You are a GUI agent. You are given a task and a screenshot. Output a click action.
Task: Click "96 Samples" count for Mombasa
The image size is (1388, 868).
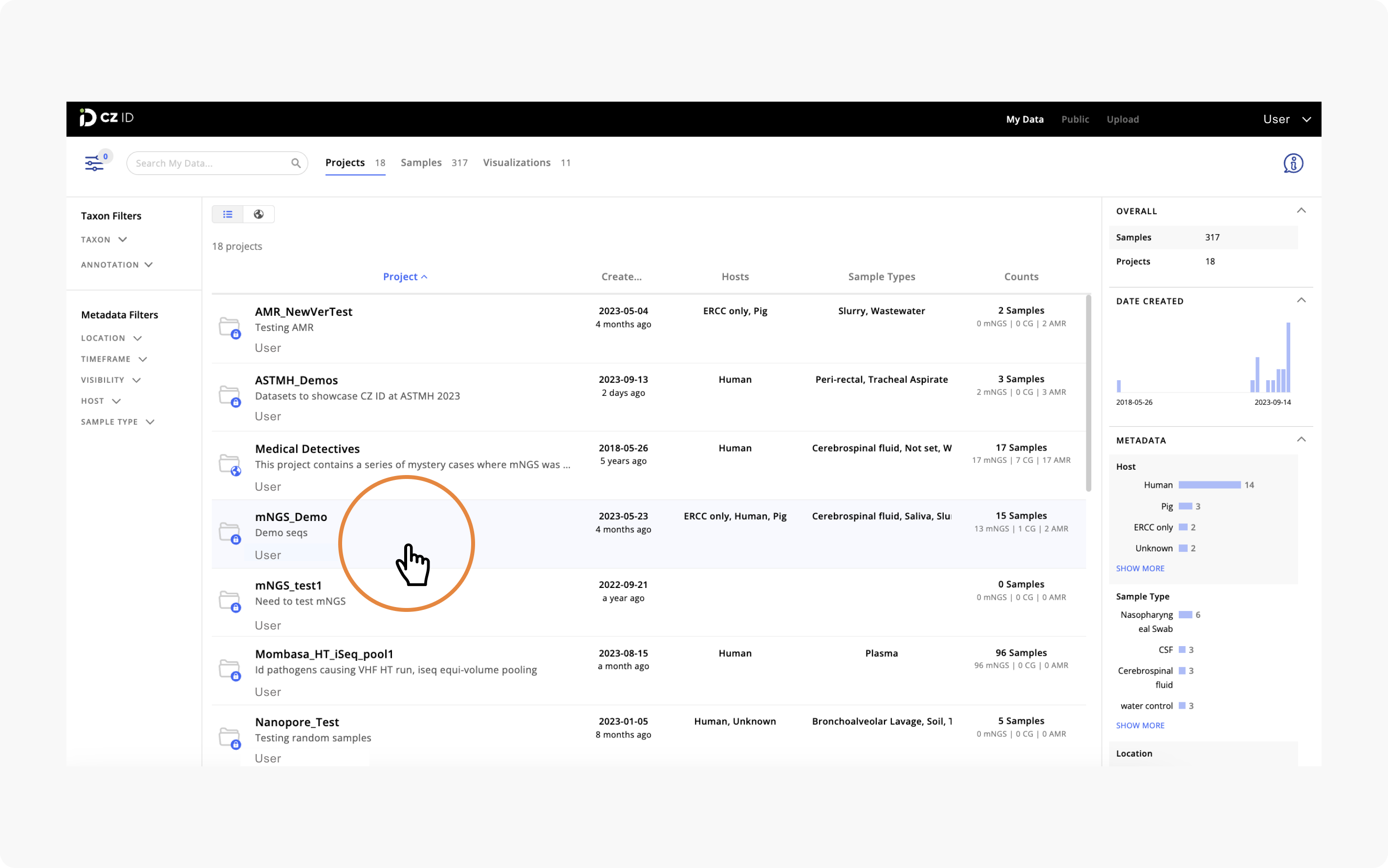[1020, 653]
